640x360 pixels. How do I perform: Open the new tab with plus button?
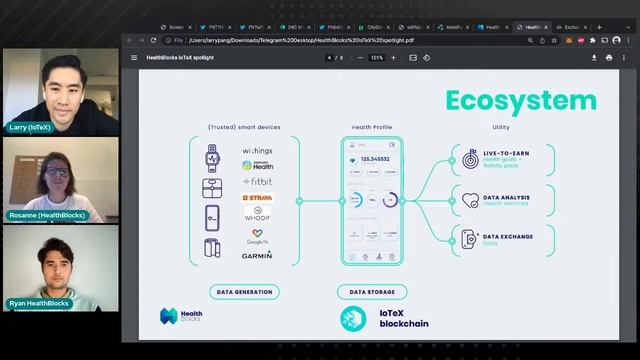[x=599, y=27]
